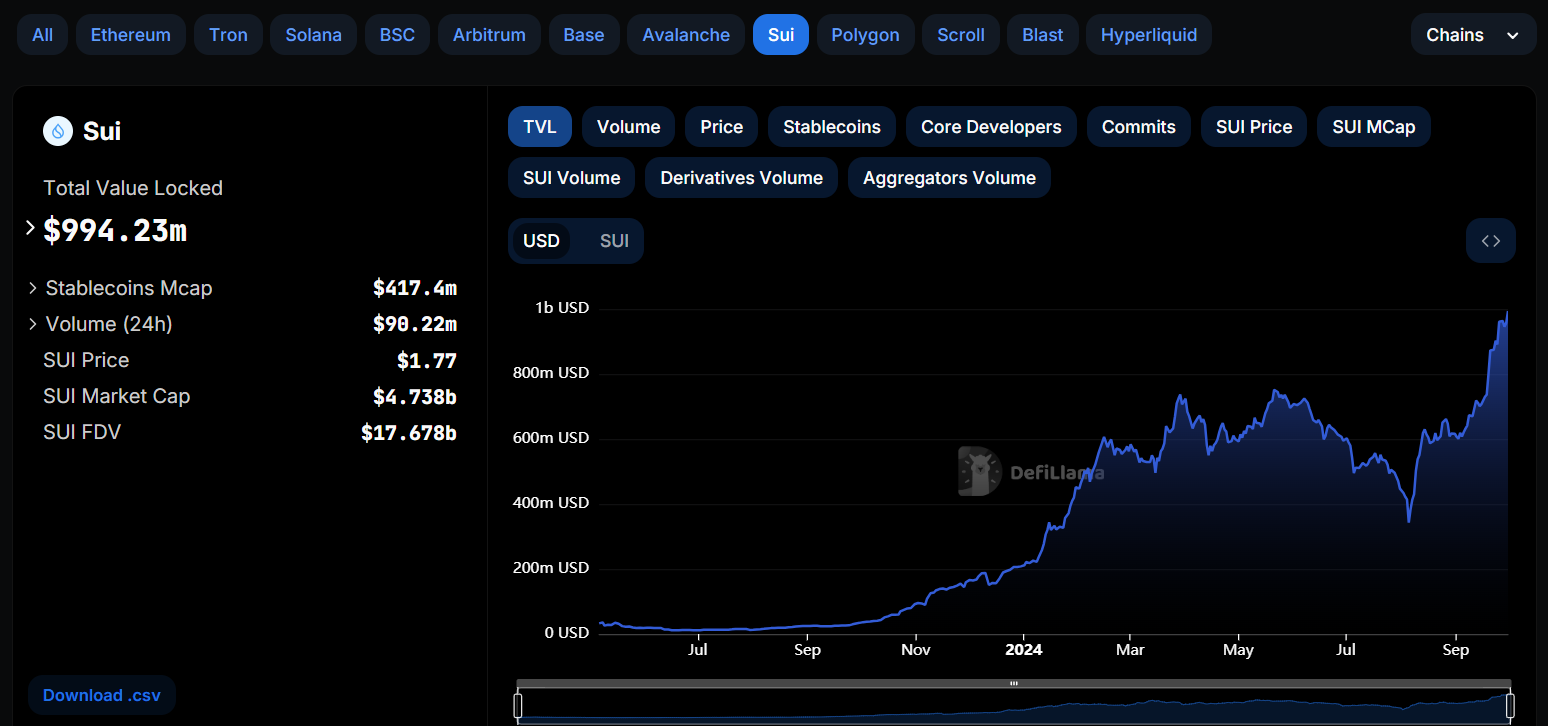Viewport: 1548px width, 726px height.
Task: Click the $4.738b market cap value
Action: pyautogui.click(x=415, y=396)
